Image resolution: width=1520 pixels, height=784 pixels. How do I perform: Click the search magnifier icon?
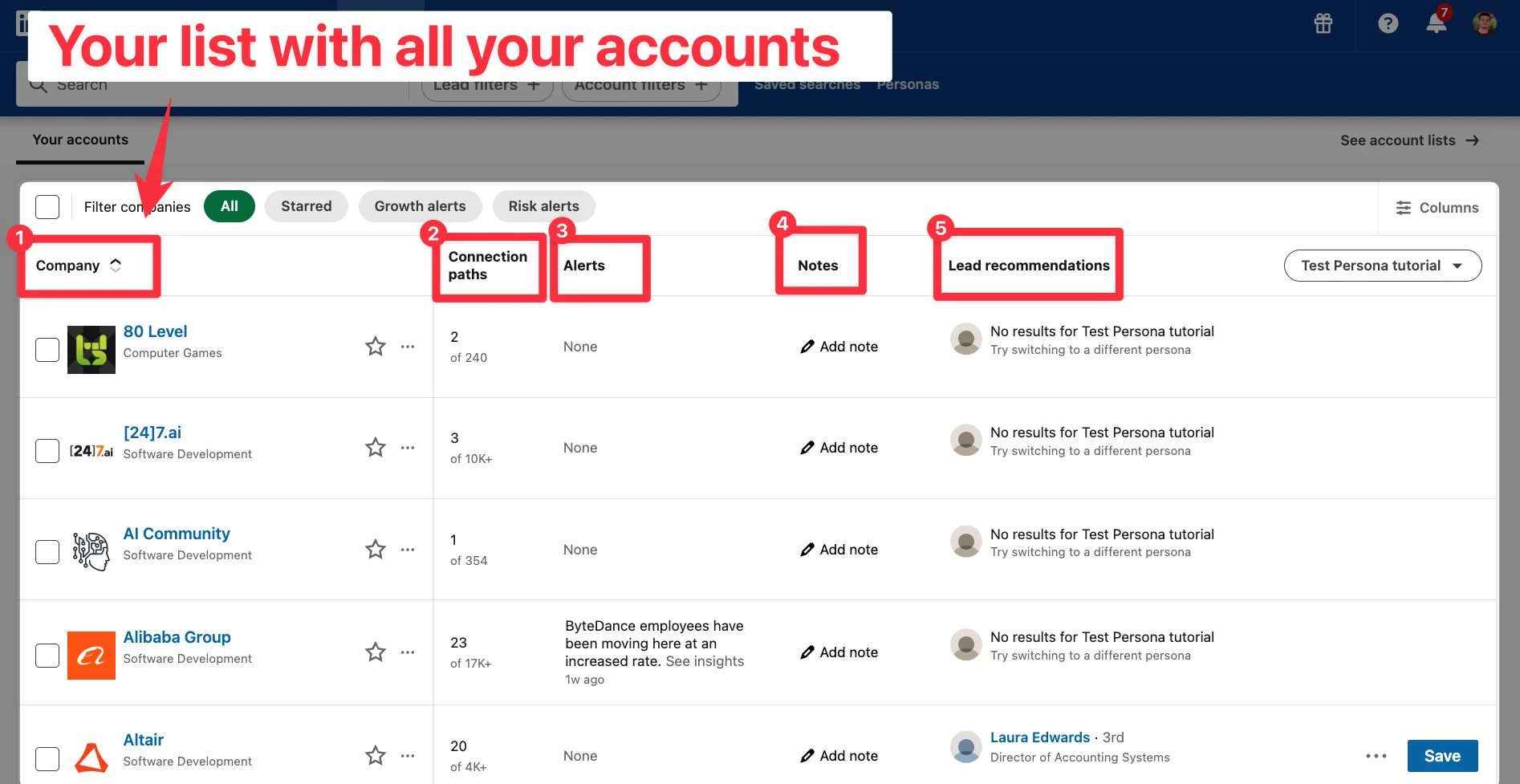coord(38,84)
